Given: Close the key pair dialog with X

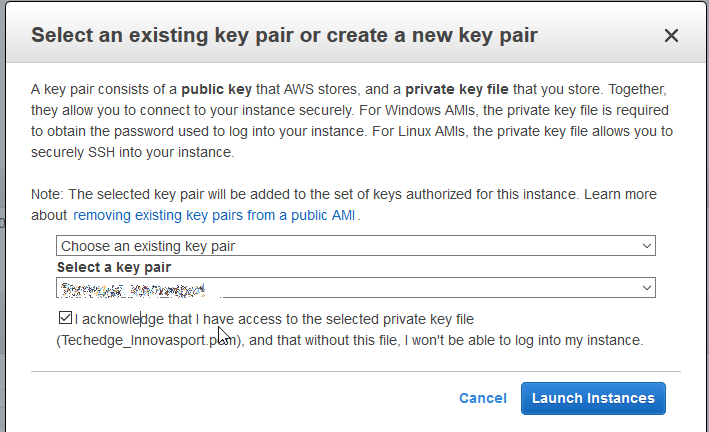Looking at the screenshot, I should (671, 36).
